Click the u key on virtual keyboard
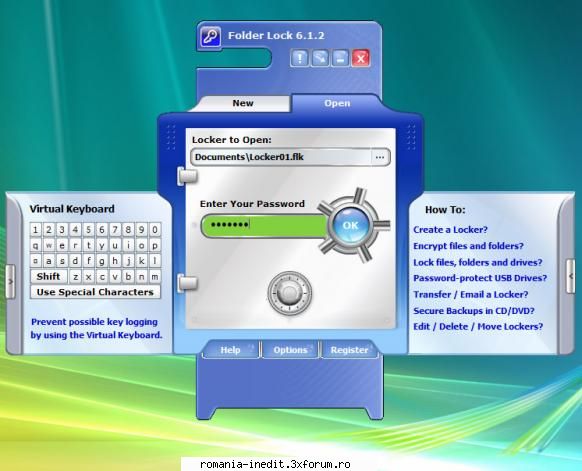The height and width of the screenshot is (471, 582). click(115, 245)
